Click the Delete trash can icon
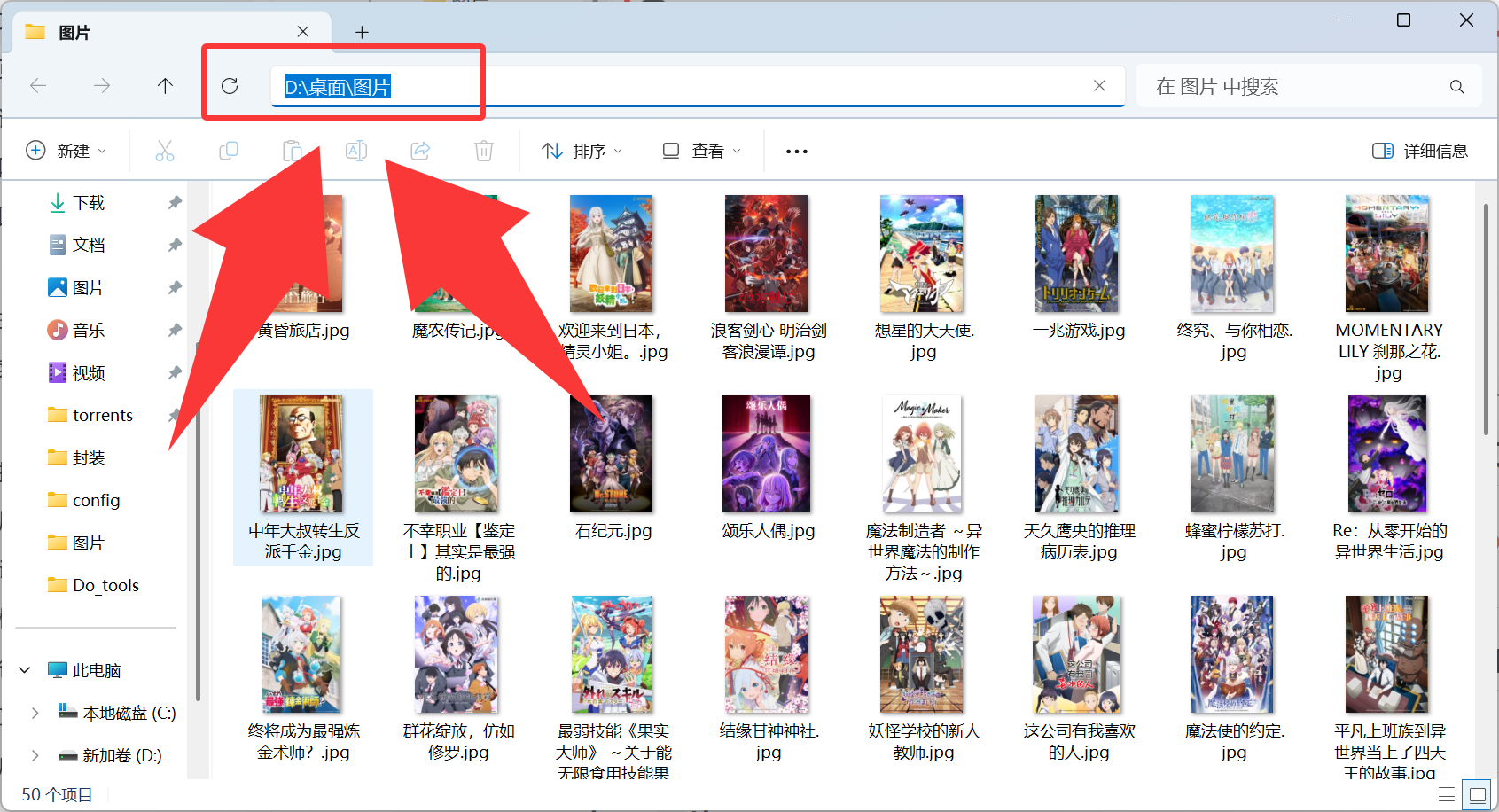The height and width of the screenshot is (812, 1499). tap(484, 152)
